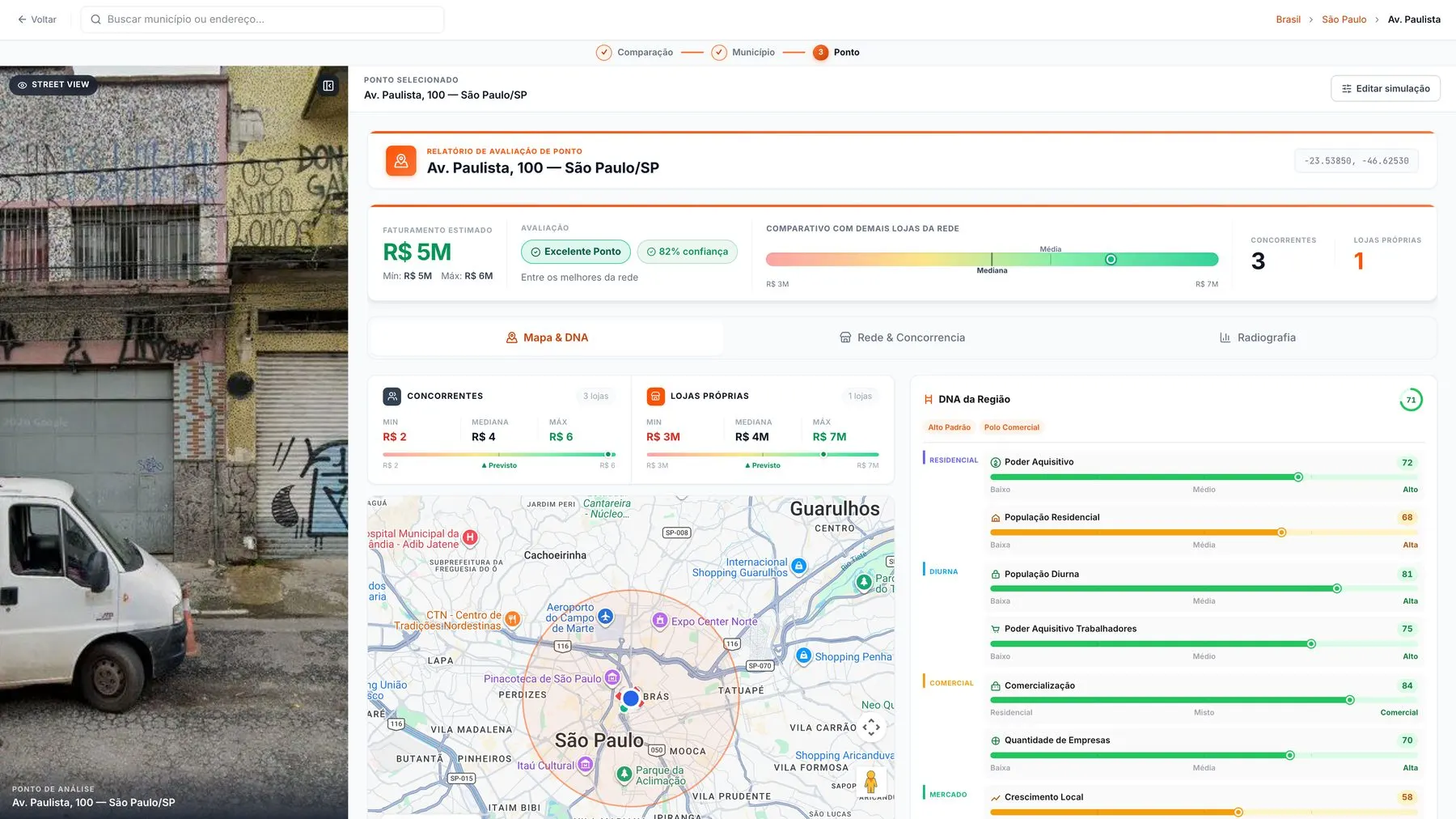
Task: Click the map pan control icon
Action: pyautogui.click(x=871, y=727)
